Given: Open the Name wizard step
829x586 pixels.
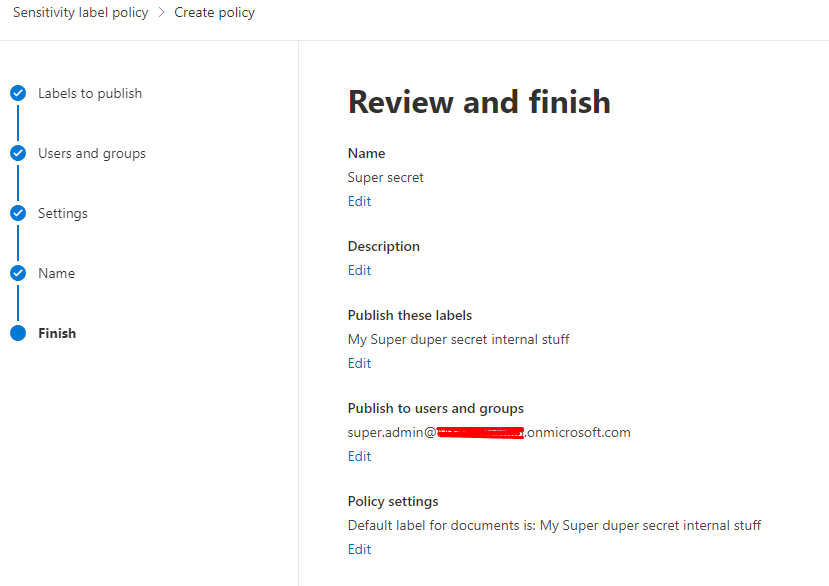Looking at the screenshot, I should (56, 273).
